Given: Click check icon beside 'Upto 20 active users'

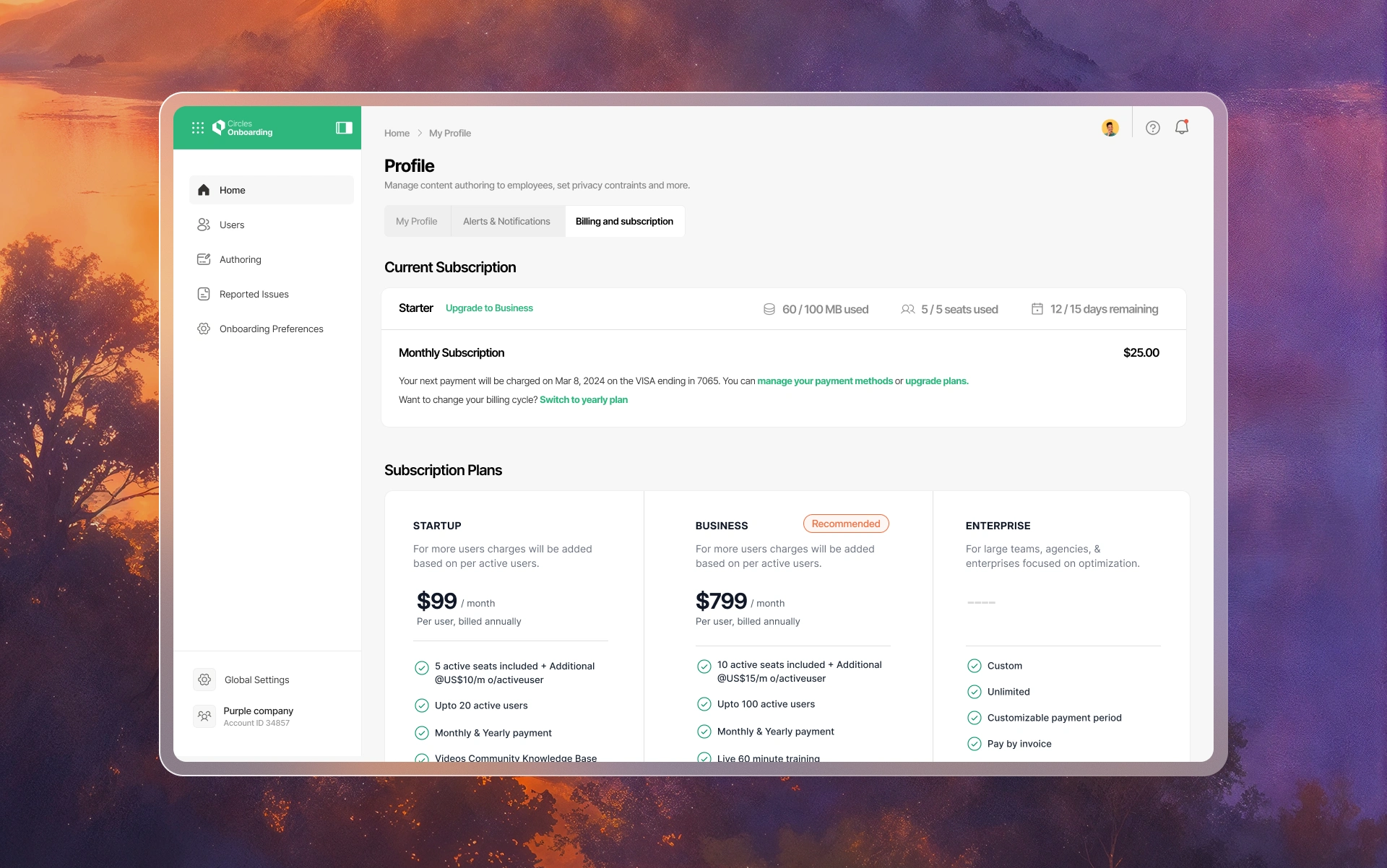Looking at the screenshot, I should pyautogui.click(x=422, y=706).
